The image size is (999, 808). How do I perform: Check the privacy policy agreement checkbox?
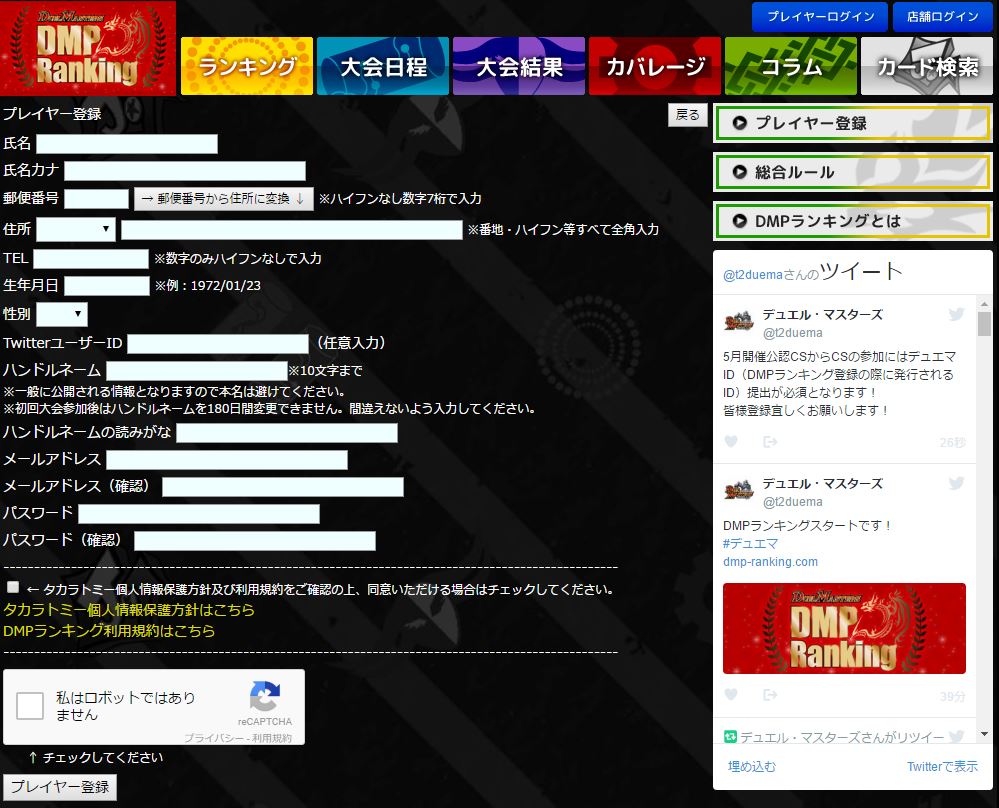(x=13, y=587)
